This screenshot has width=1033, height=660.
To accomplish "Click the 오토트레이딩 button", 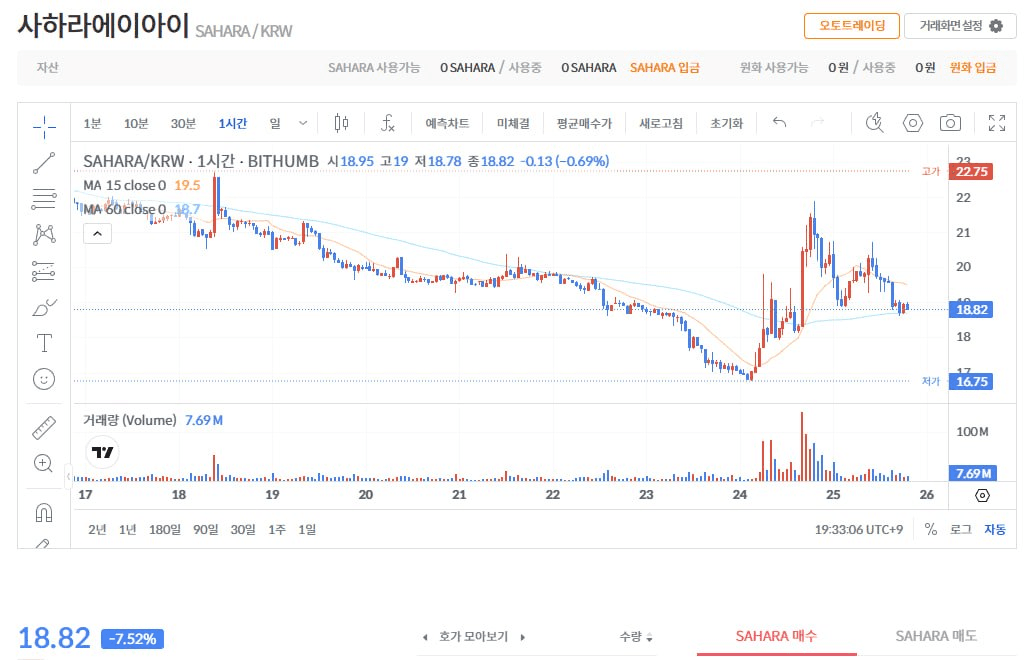I will tap(852, 26).
